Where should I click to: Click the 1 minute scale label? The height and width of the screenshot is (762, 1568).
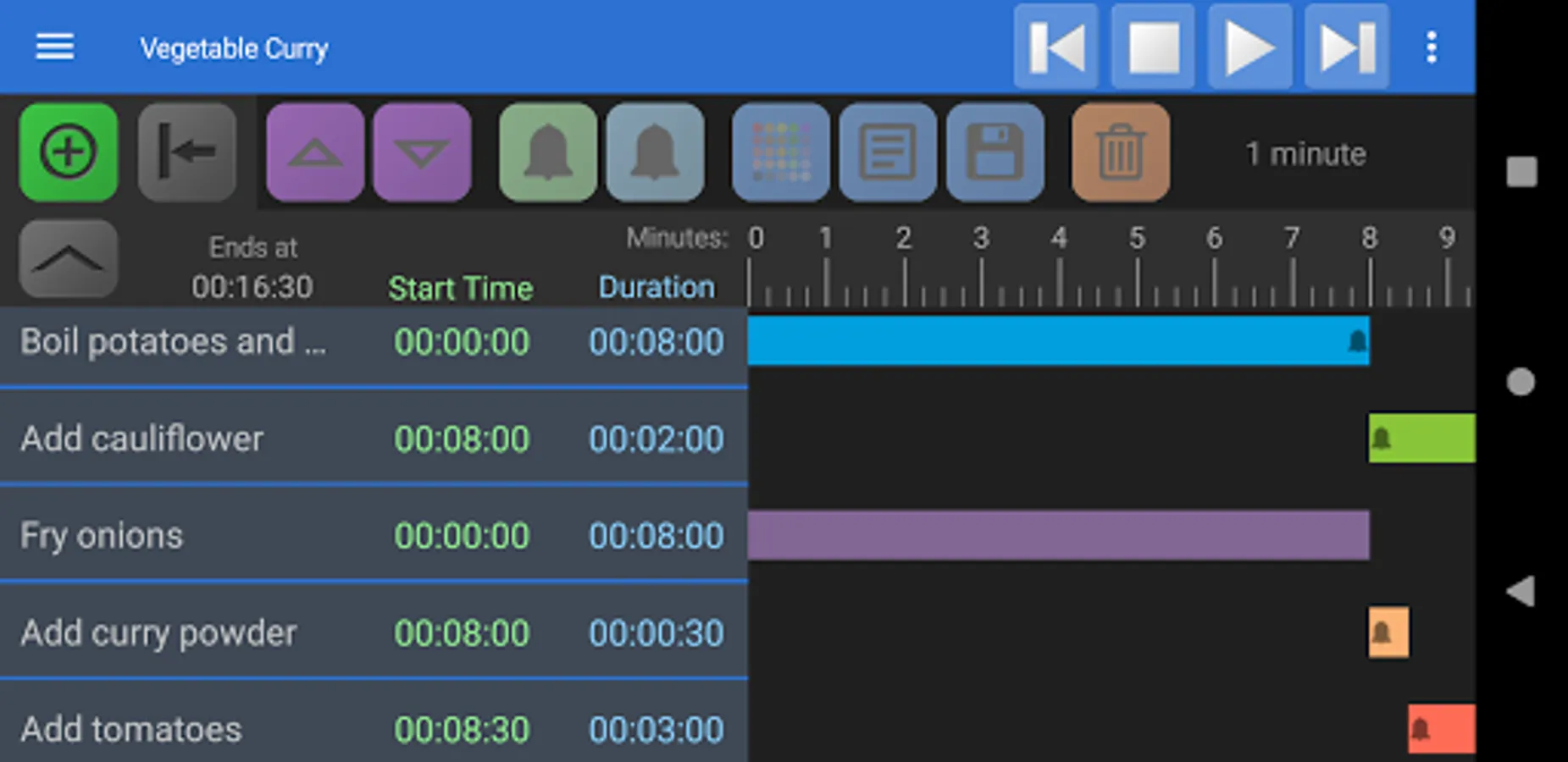coord(1305,154)
